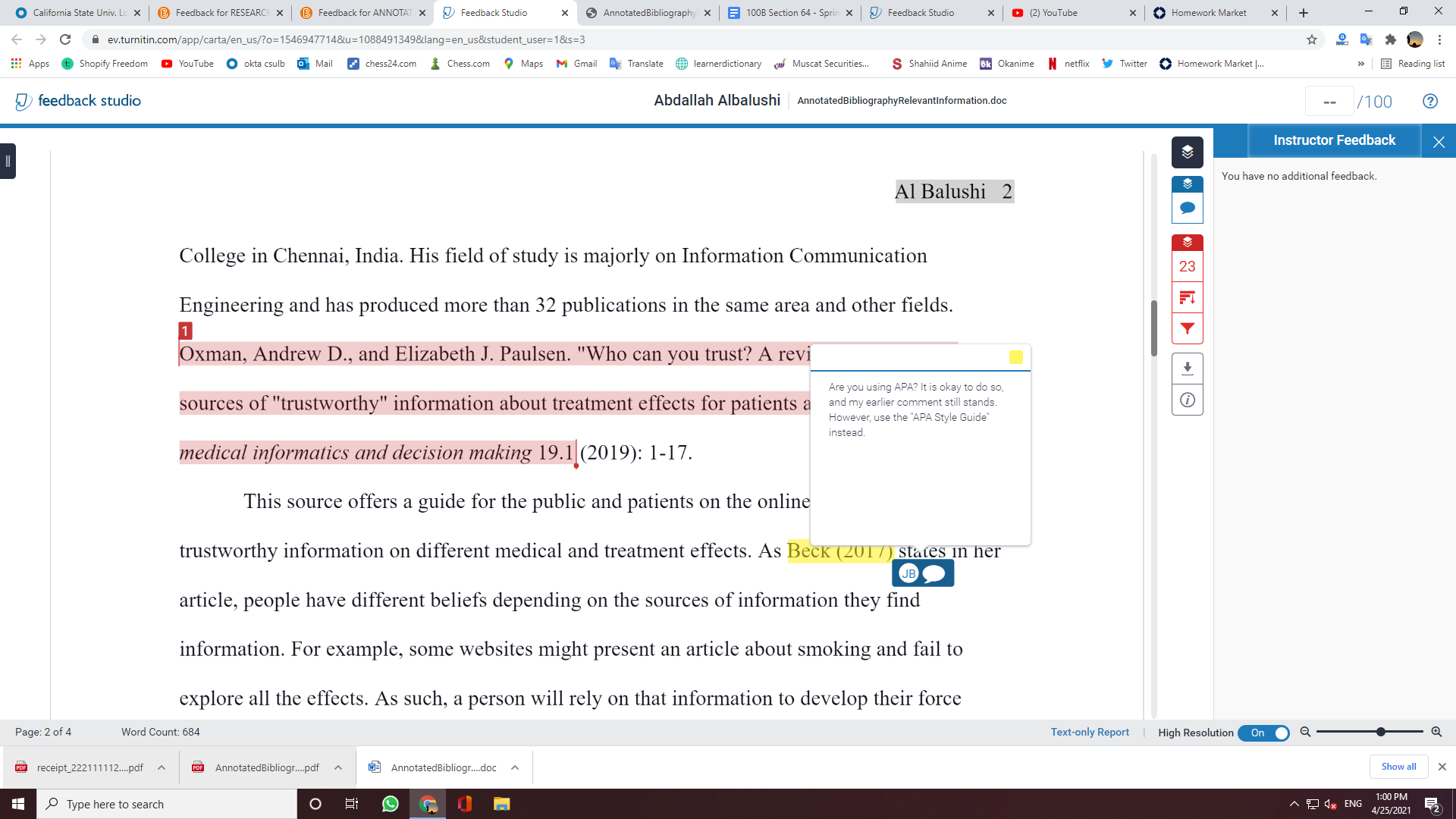Click the highlighted Beck (2017) text
Image resolution: width=1456 pixels, height=819 pixels.
tap(840, 551)
